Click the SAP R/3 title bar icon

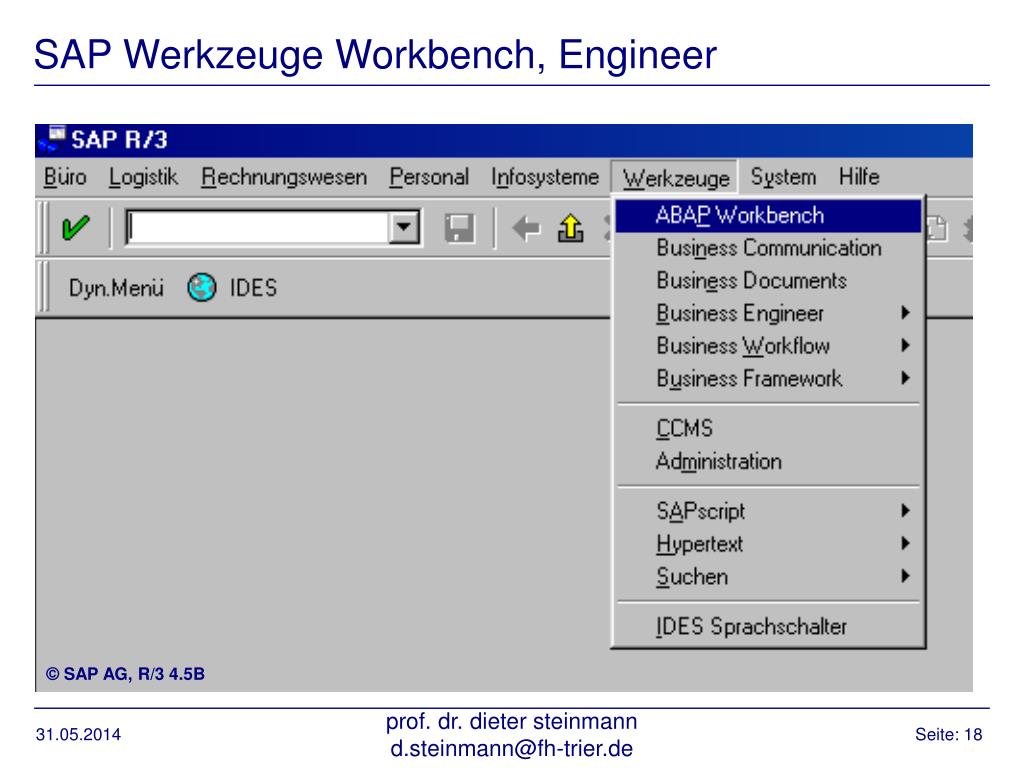pyautogui.click(x=52, y=139)
